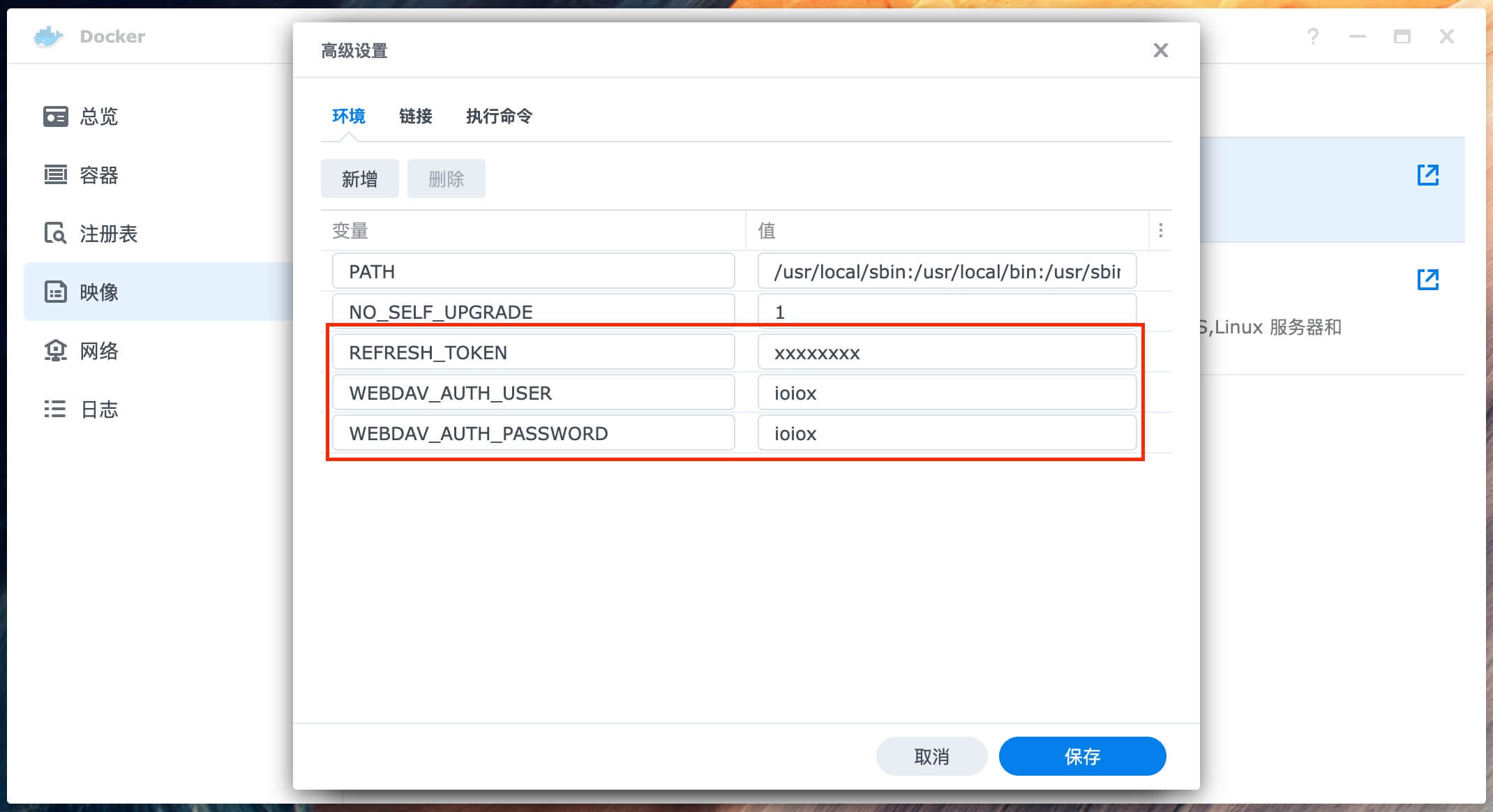The image size is (1493, 812).
Task: Click the Docker whale logo icon
Action: pos(48,36)
